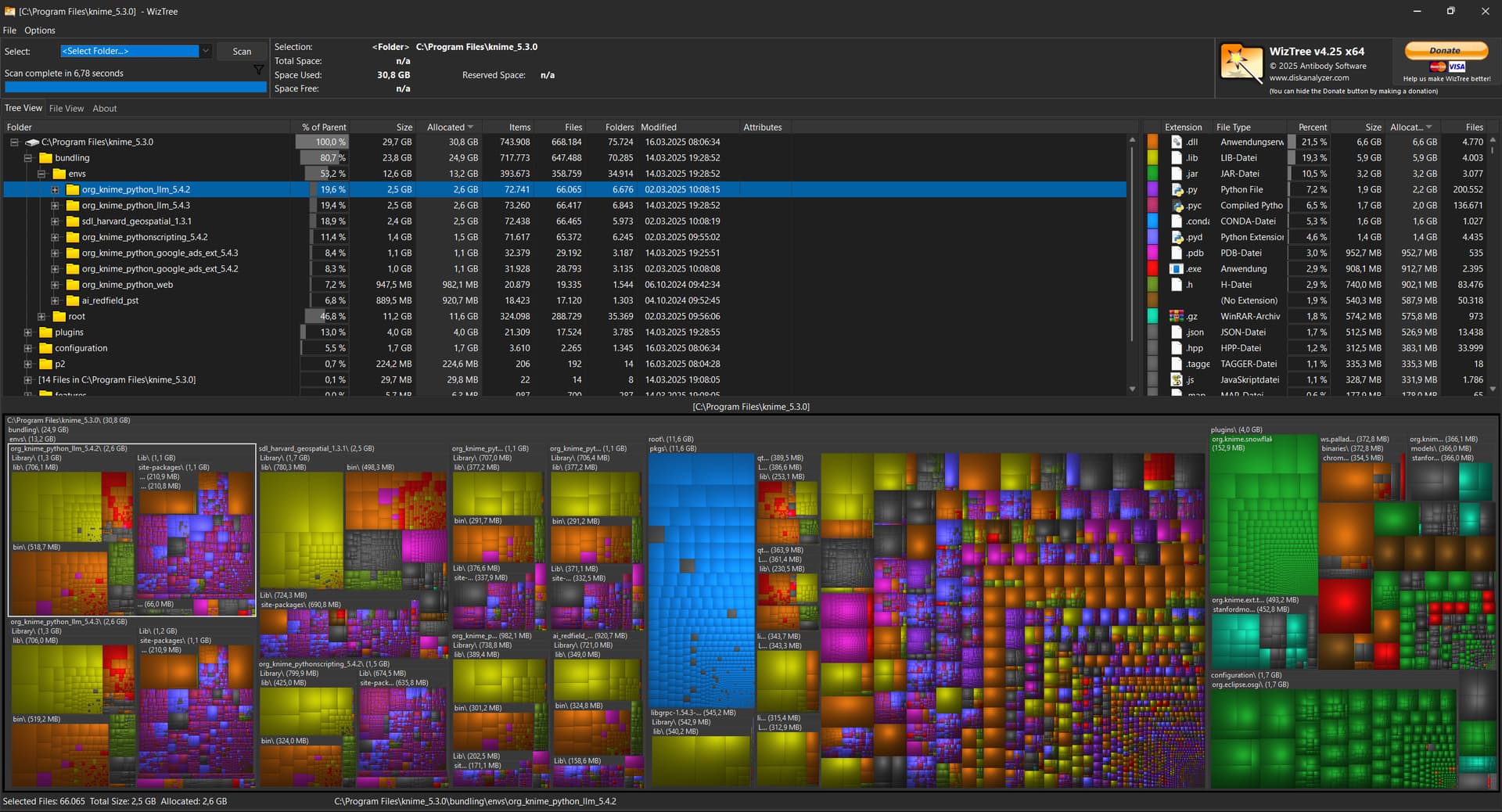Click the status bar path text
Screen dimensions: 1502x812
click(475, 802)
